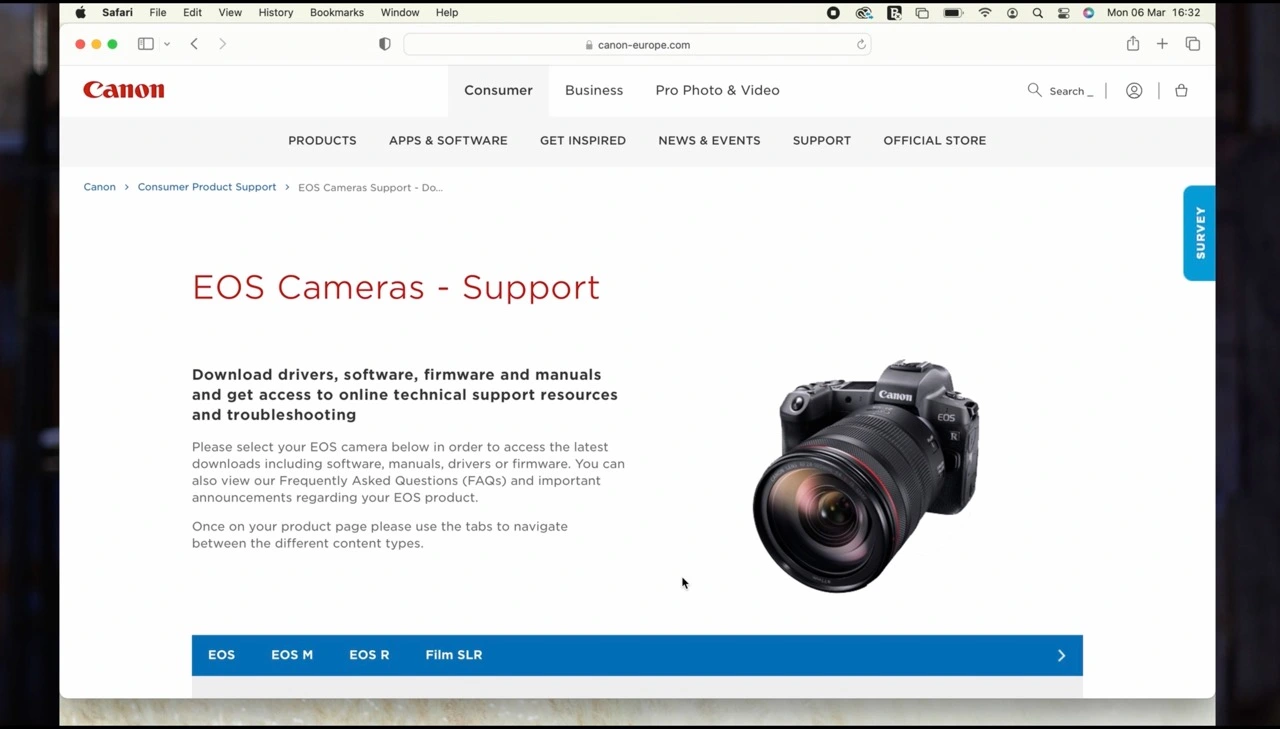1280x729 pixels.
Task: Open Control Center icon
Action: click(x=1064, y=13)
